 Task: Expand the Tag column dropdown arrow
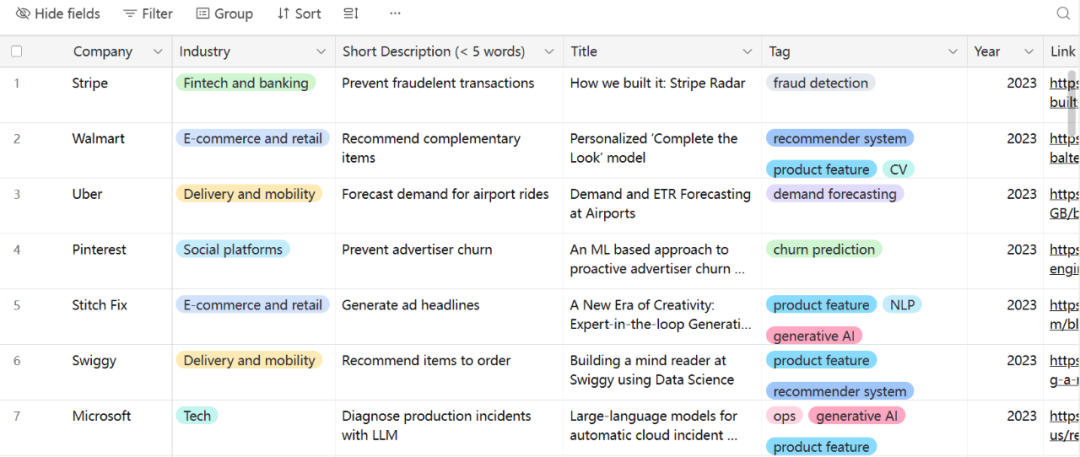[953, 52]
